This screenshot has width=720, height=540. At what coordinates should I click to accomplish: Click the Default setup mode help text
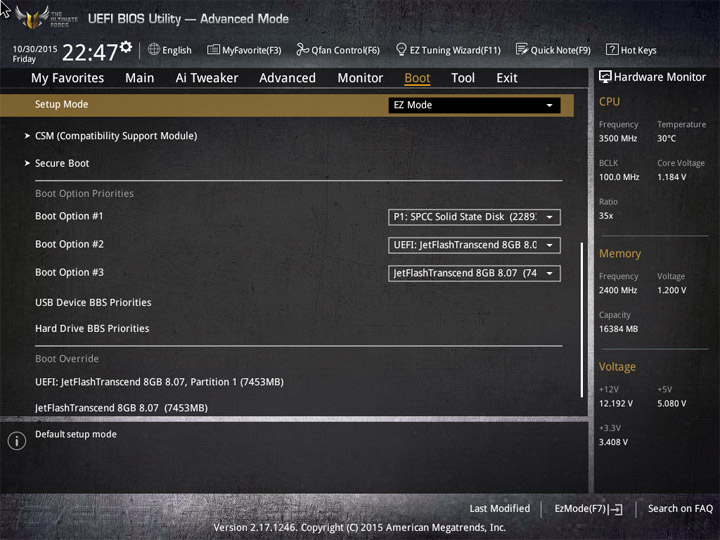(76, 434)
